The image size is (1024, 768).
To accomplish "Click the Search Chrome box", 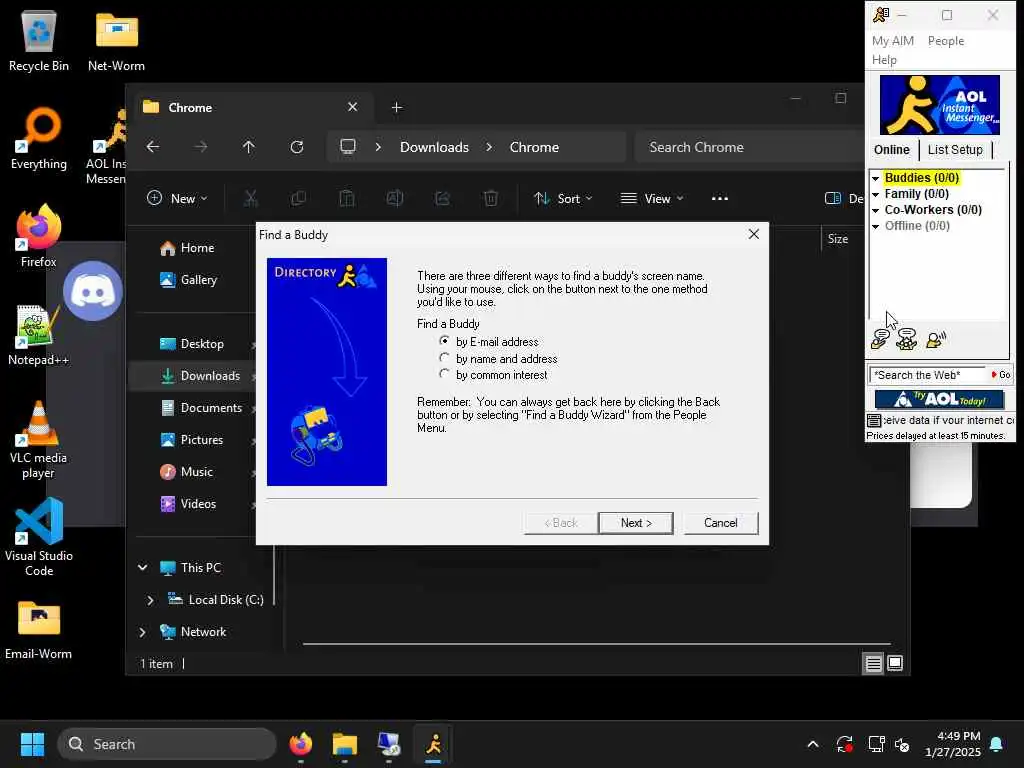I will pos(751,147).
